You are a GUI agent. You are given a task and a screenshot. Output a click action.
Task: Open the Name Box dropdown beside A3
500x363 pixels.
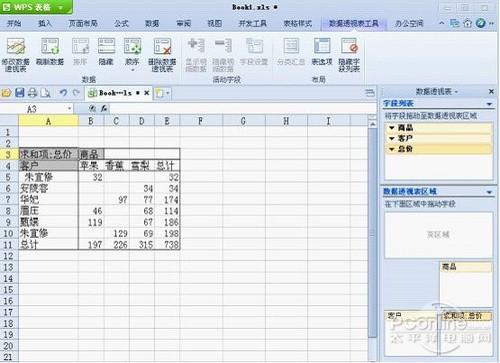[x=69, y=109]
